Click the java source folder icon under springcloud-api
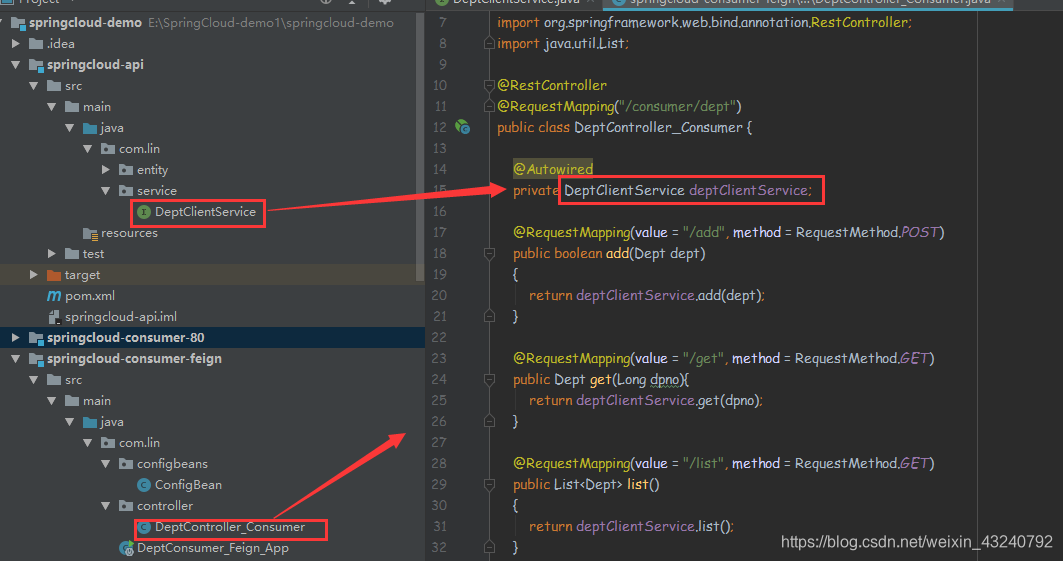 click(90, 128)
